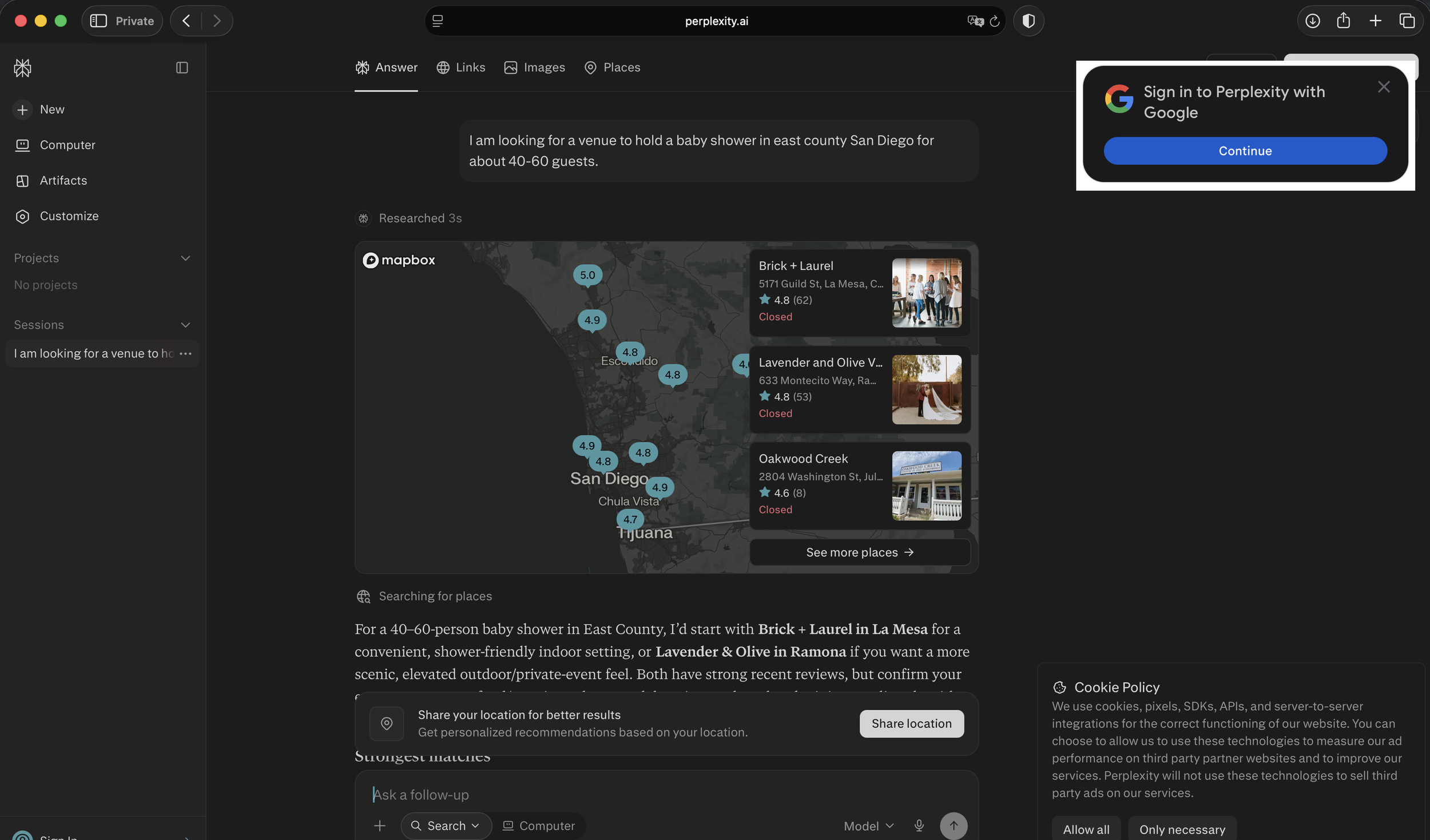Click the Safari forward arrow
This screenshot has height=840, width=1430.
(x=216, y=21)
